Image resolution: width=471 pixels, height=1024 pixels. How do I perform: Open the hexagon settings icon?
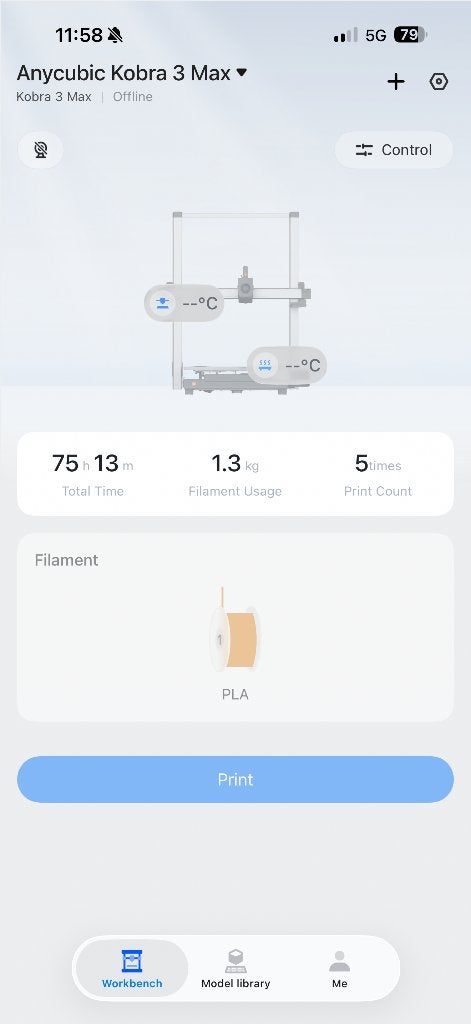point(439,82)
